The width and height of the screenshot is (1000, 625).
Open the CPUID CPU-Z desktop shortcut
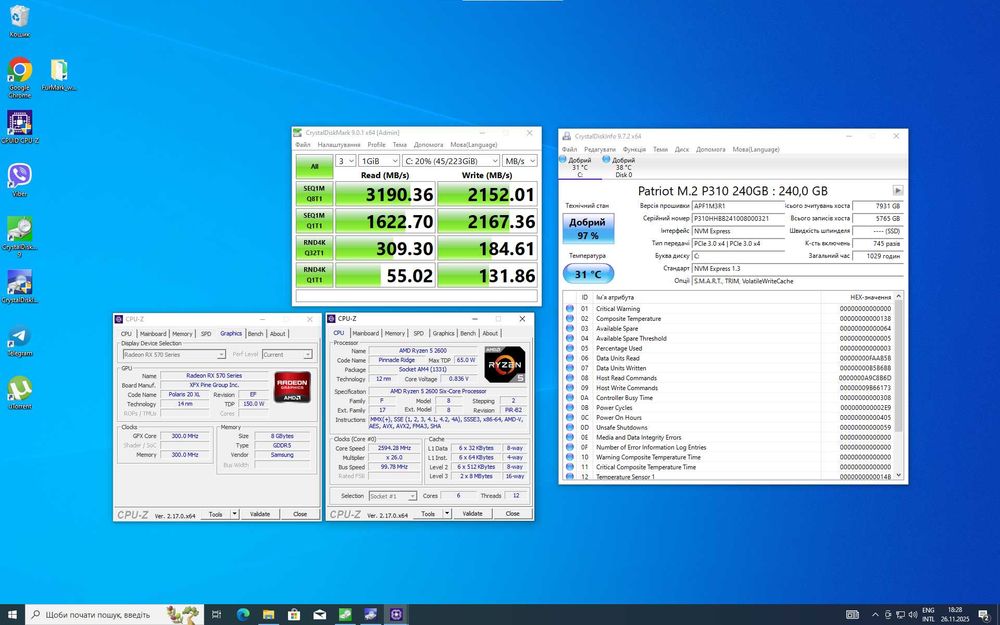(x=20, y=126)
